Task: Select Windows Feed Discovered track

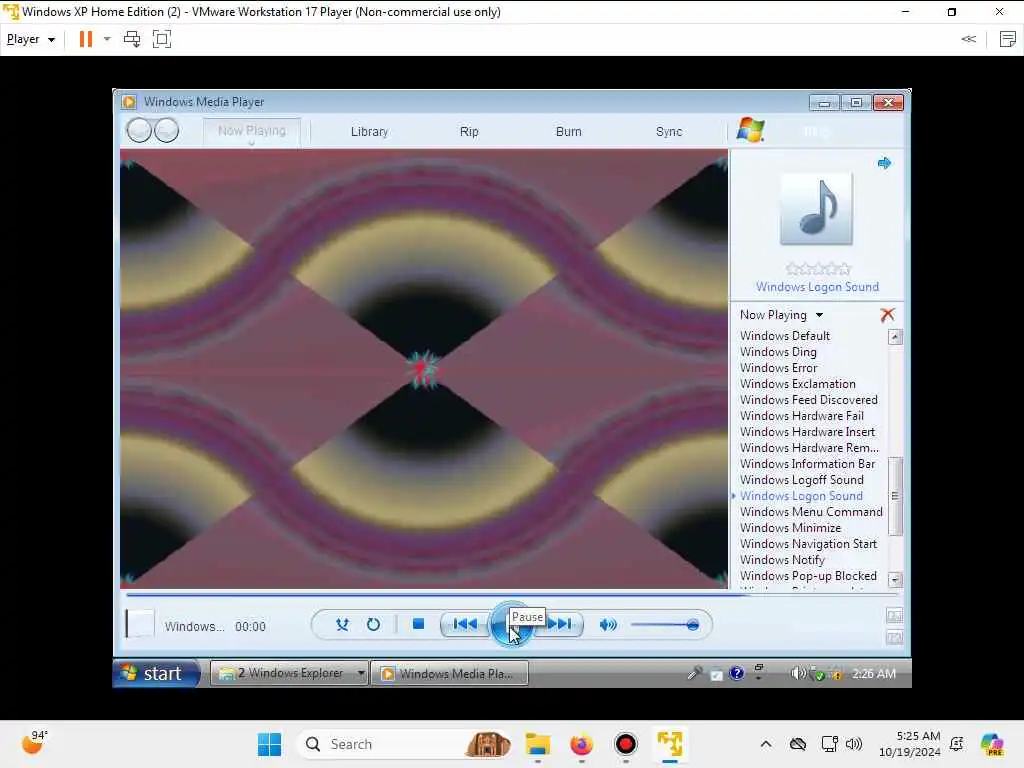Action: point(808,400)
